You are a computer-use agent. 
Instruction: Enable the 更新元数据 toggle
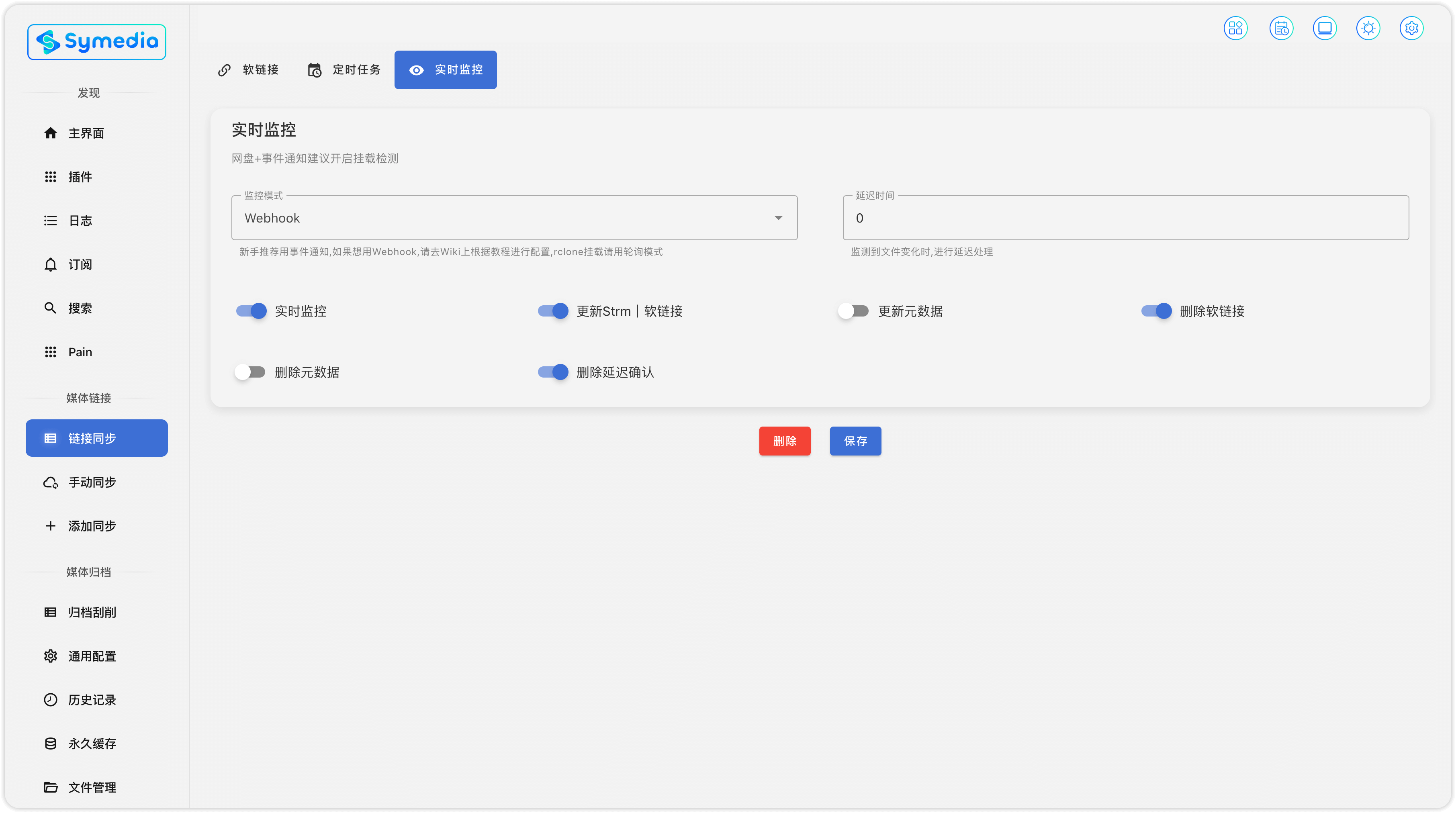coord(853,311)
